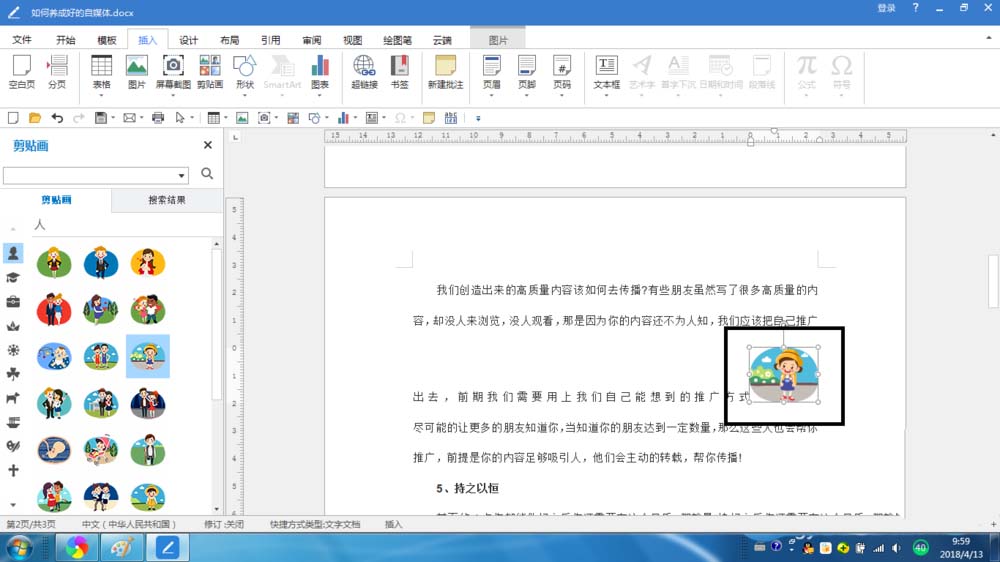This screenshot has height=562, width=1000.
Task: Click the 登录 login link
Action: click(886, 8)
